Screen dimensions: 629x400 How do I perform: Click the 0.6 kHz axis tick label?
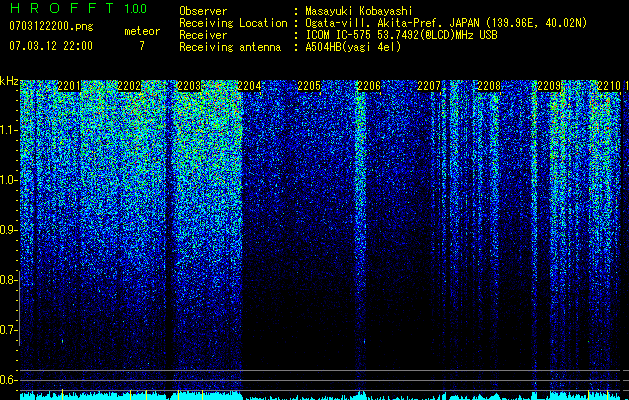tap(7, 380)
